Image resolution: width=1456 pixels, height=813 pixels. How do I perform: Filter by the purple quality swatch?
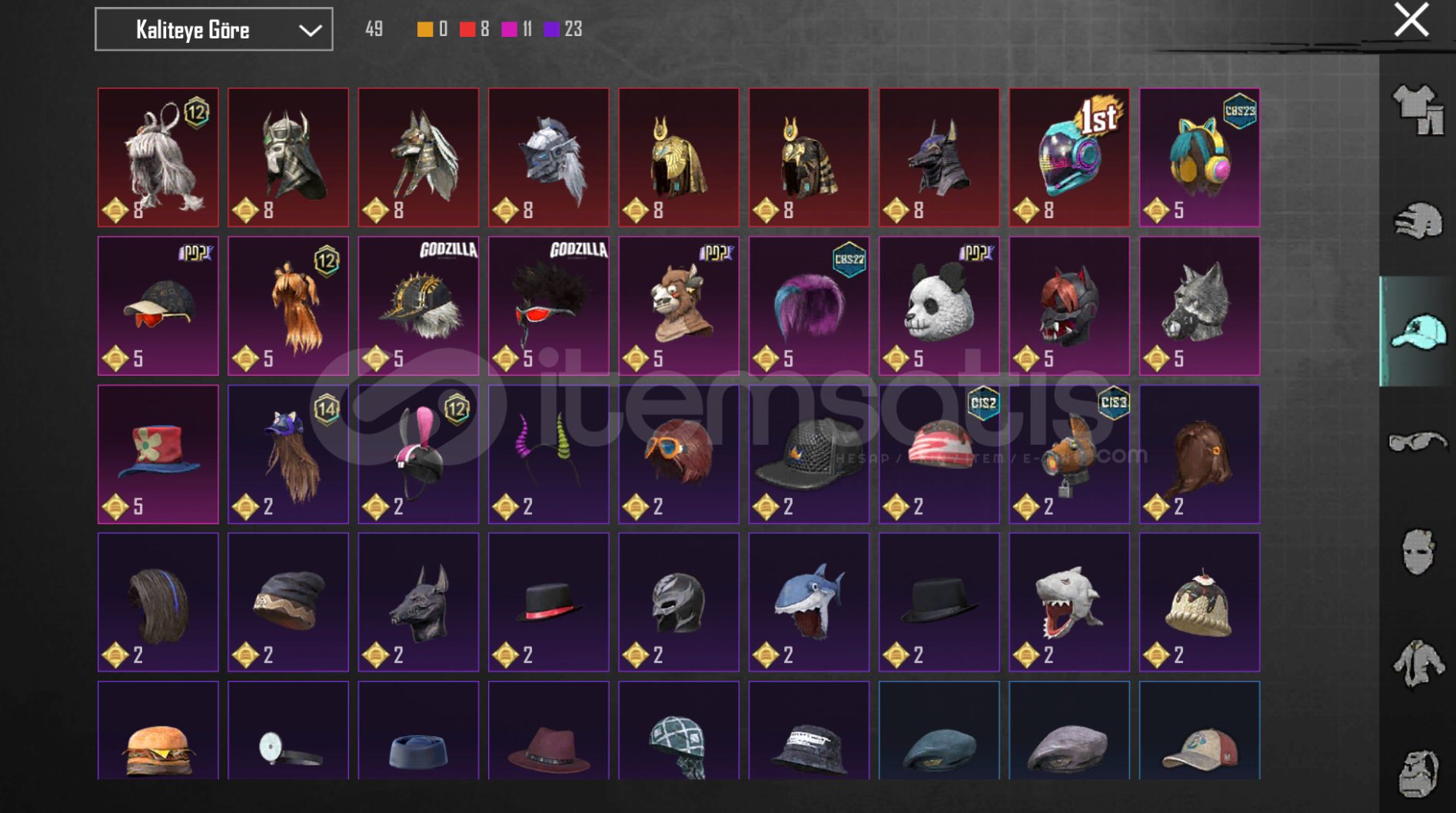pos(551,29)
